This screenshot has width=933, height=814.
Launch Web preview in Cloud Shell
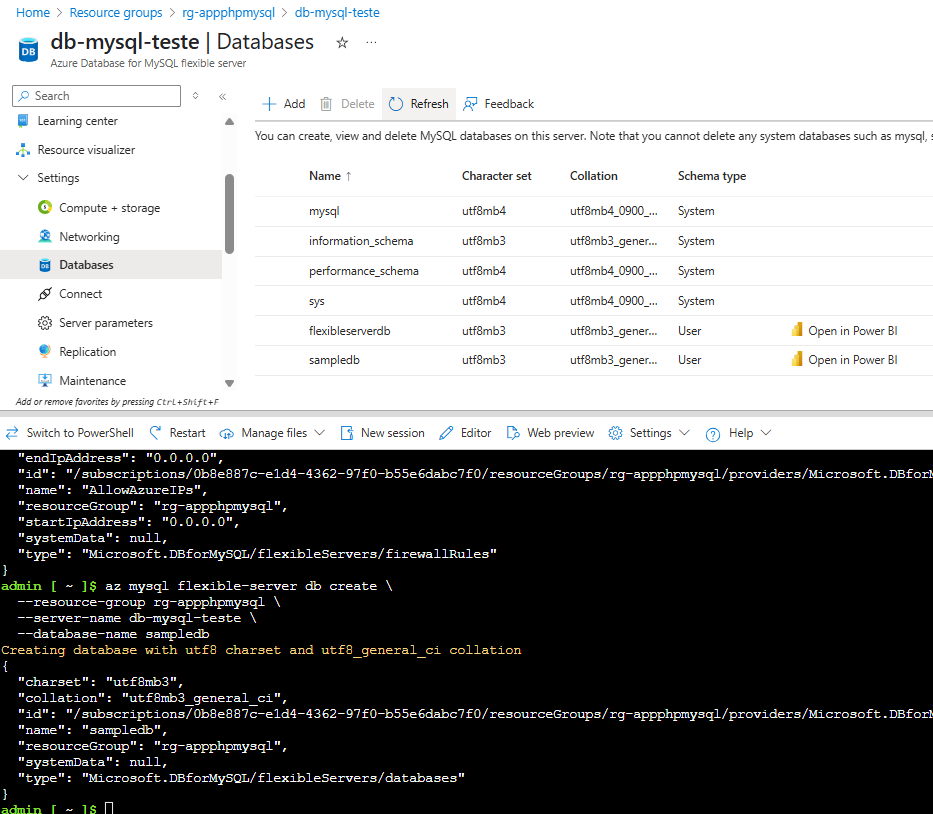click(x=550, y=433)
